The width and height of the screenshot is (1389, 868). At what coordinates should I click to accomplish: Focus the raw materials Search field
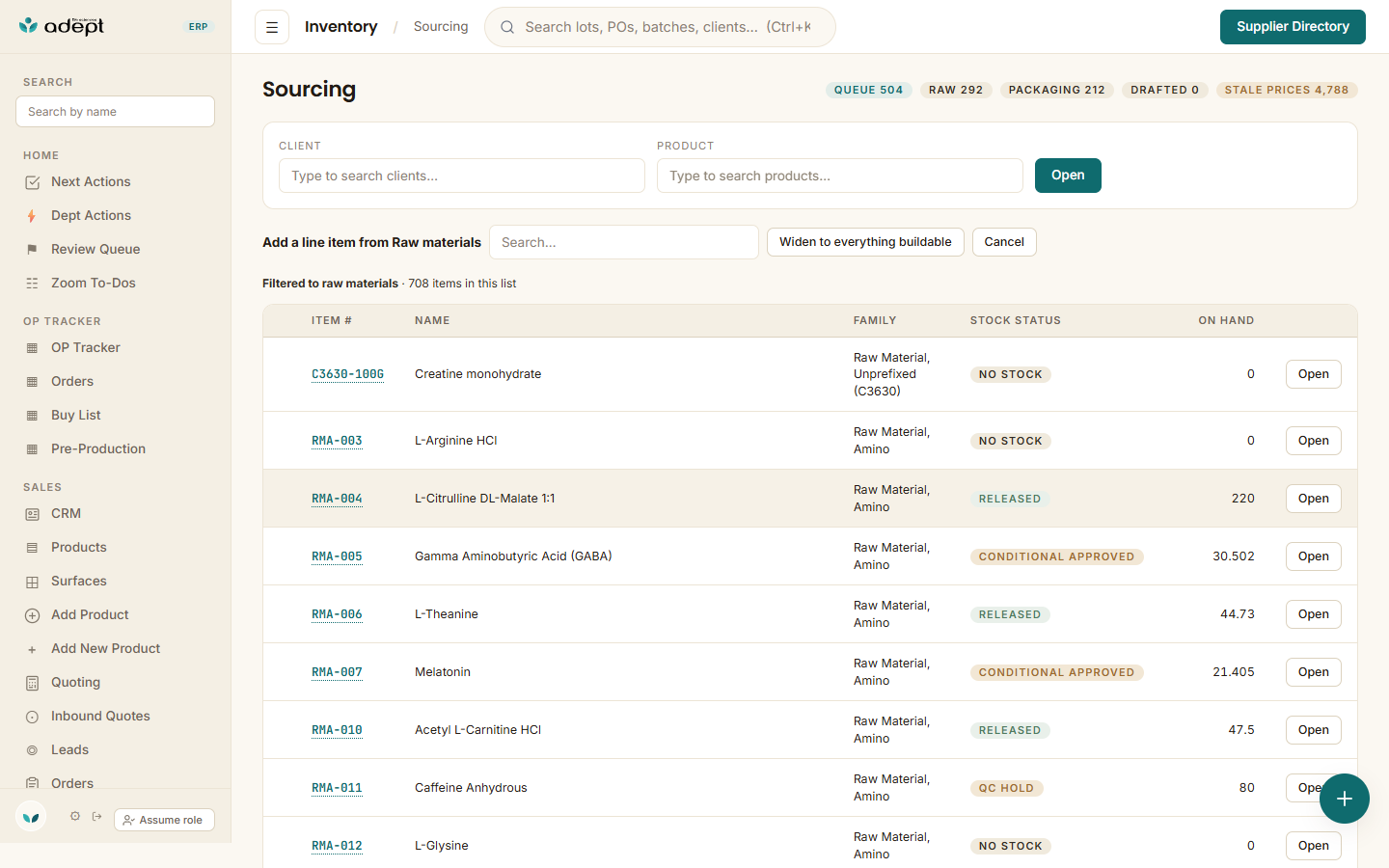(x=624, y=242)
